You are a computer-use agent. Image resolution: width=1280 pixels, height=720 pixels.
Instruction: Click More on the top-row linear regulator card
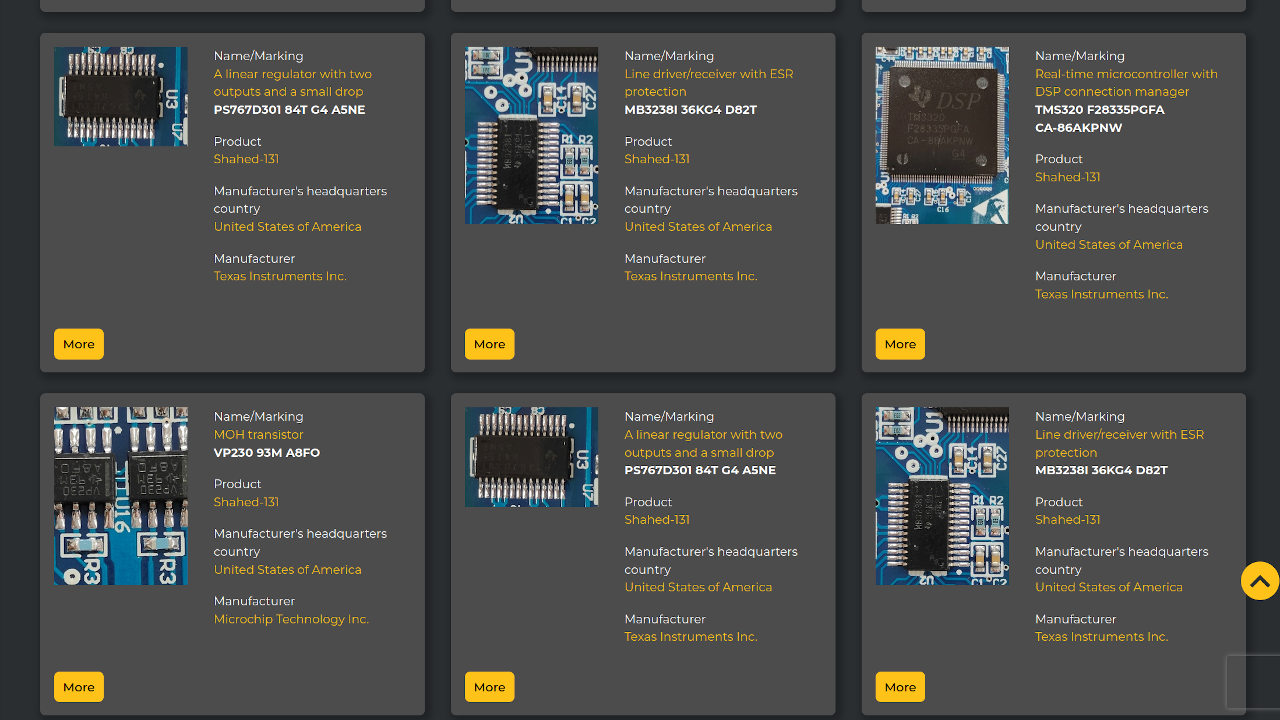(79, 344)
